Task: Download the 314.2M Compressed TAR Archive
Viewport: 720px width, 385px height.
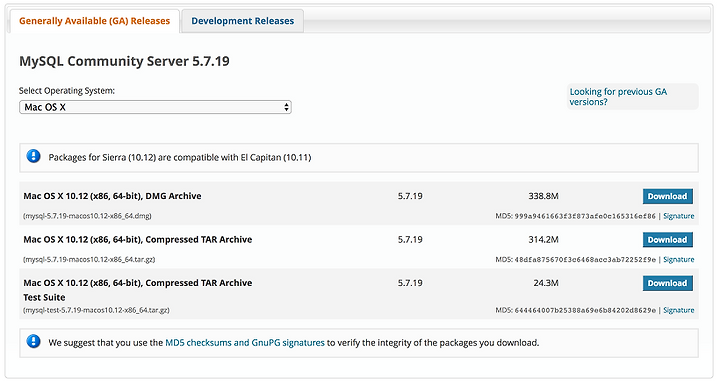Action: coord(668,240)
